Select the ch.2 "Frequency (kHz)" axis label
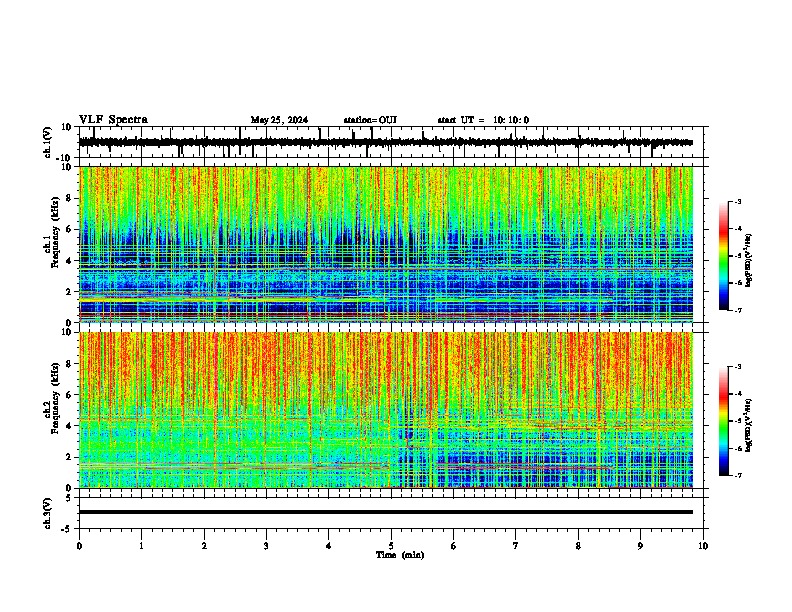 click(55, 398)
